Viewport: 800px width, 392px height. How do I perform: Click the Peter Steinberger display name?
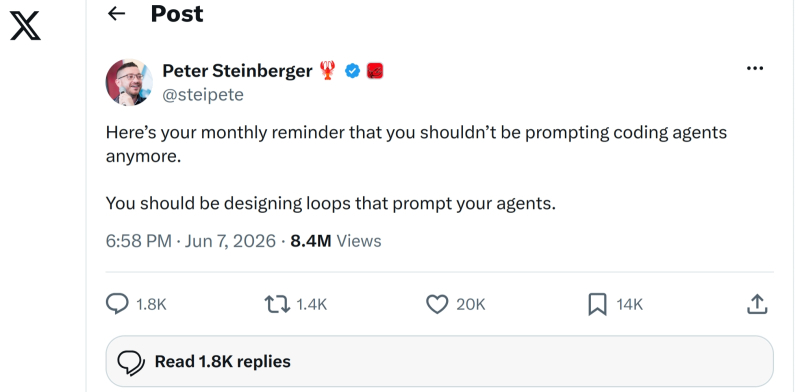pyautogui.click(x=237, y=70)
